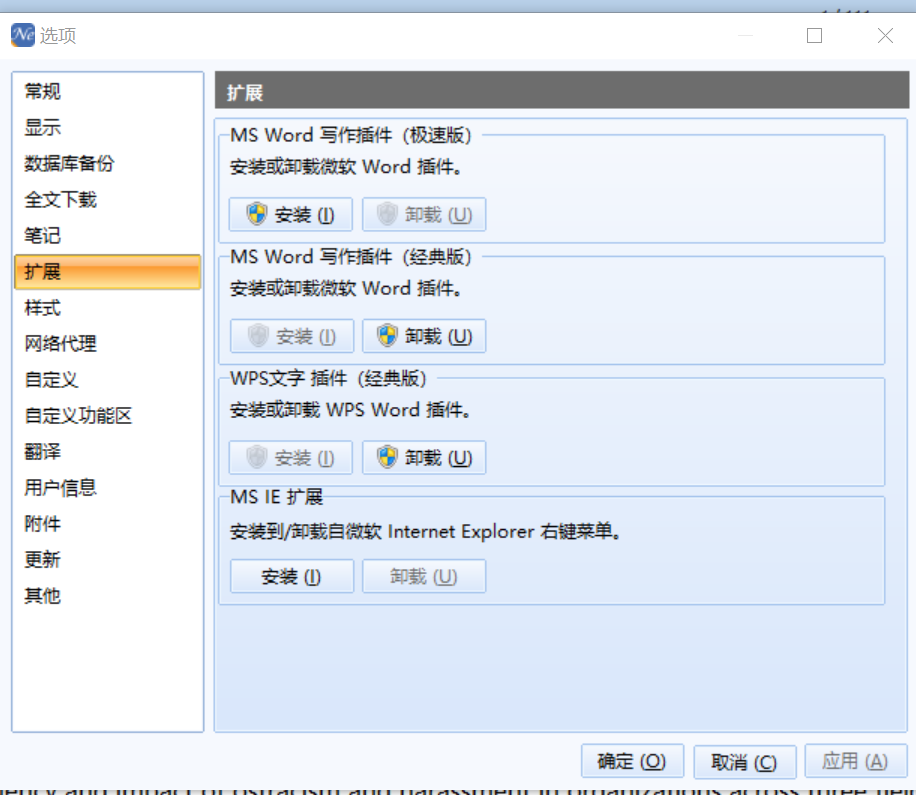
Task: Click the NoteExpress app icon in title bar
Action: coord(23,35)
